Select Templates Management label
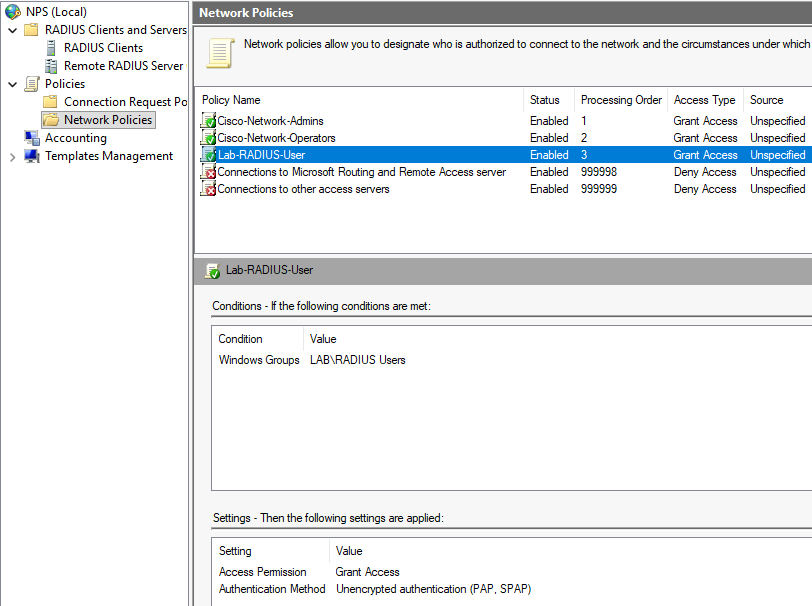Viewport: 812px width, 606px height. tap(109, 156)
